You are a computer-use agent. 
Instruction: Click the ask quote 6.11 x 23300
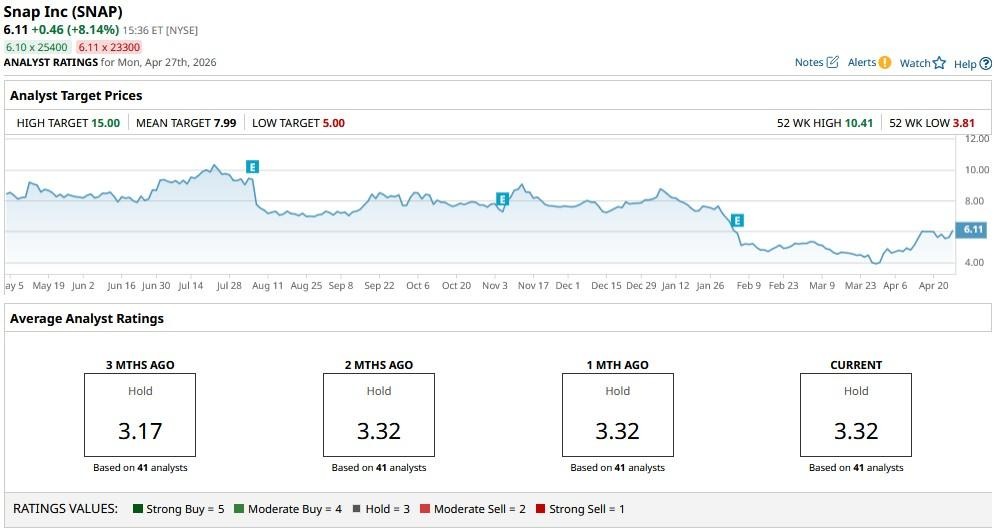pyautogui.click(x=109, y=47)
